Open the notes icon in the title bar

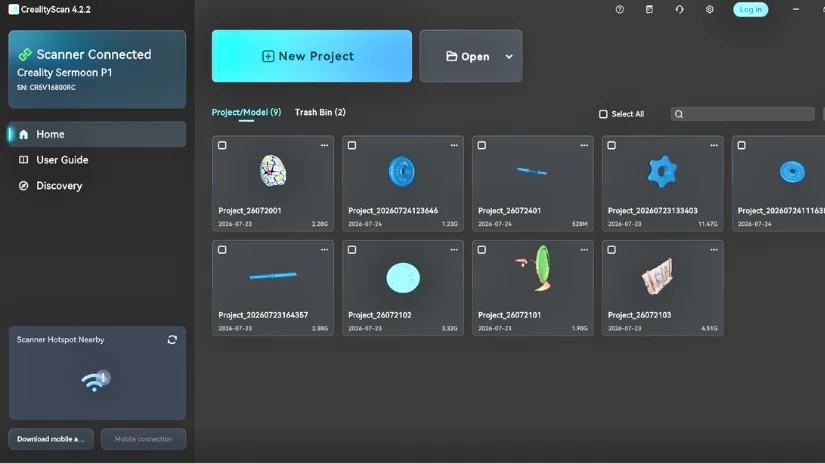point(649,9)
